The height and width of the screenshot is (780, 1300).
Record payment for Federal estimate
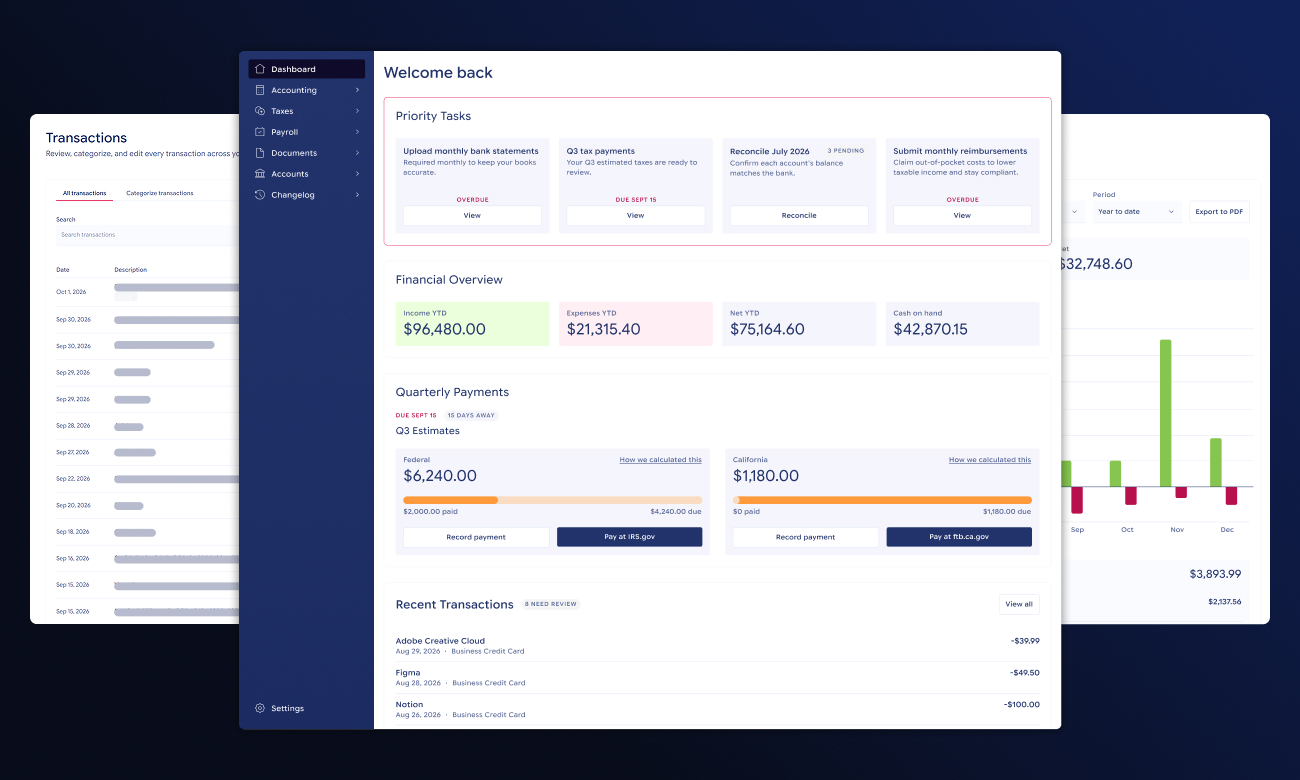click(x=476, y=537)
